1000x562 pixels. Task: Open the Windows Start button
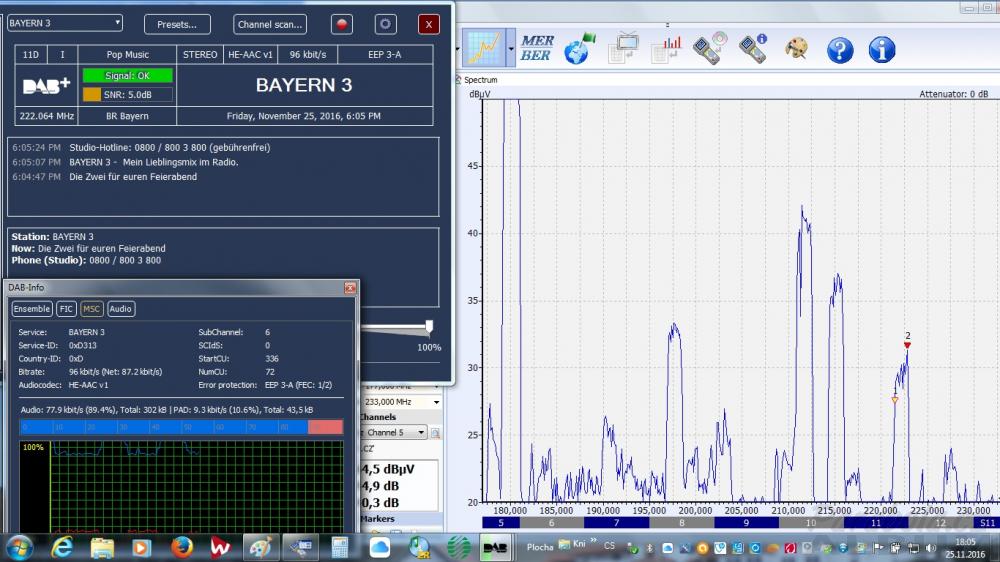tap(19, 548)
